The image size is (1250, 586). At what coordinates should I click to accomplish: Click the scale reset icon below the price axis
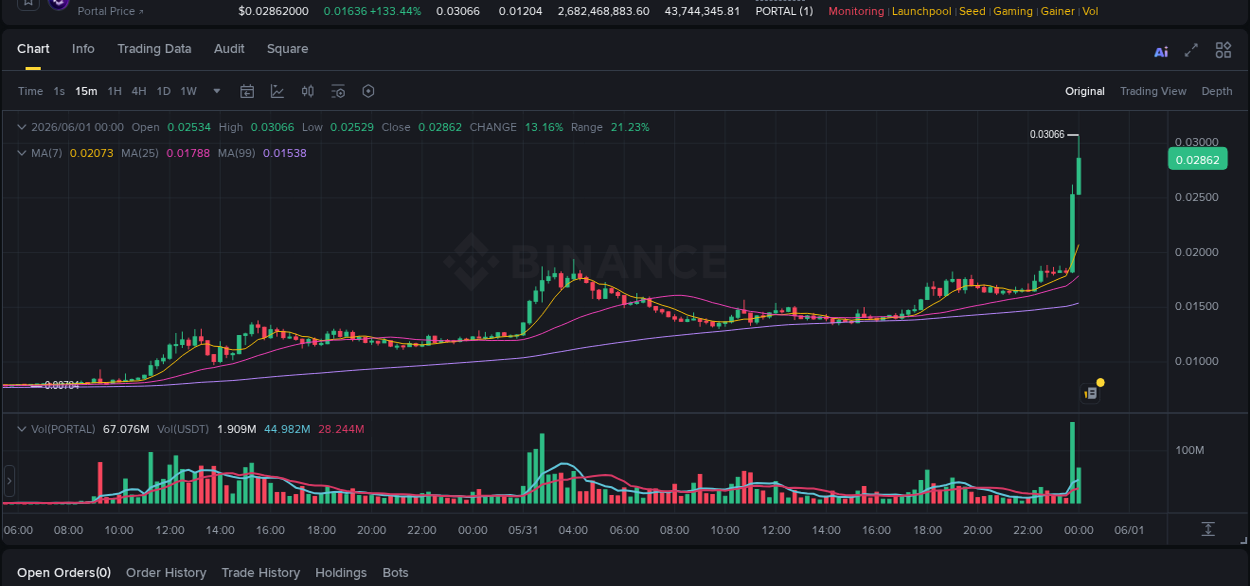(x=1208, y=529)
